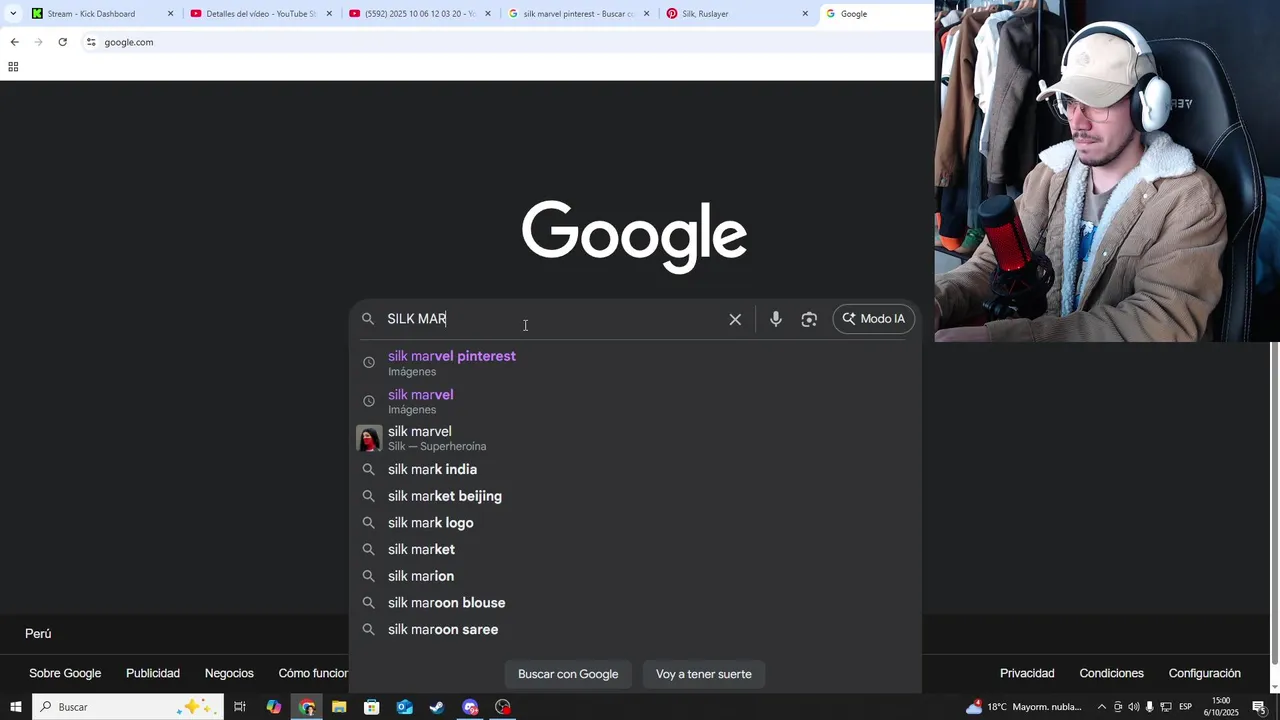Open Outlook from the taskbar
The image size is (1280, 720).
coord(404,707)
